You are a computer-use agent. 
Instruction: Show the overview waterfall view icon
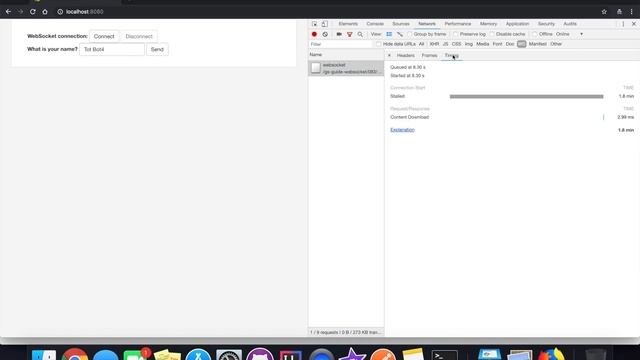point(400,34)
